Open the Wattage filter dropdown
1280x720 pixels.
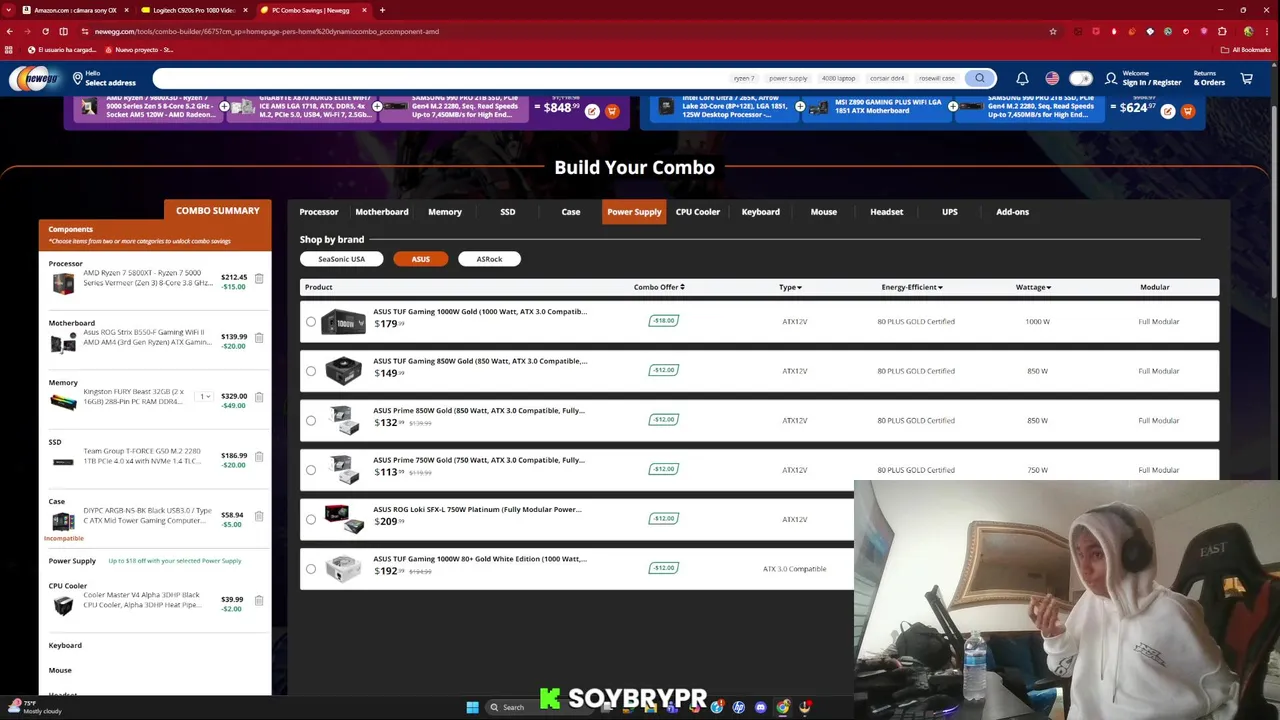[x=1033, y=287]
